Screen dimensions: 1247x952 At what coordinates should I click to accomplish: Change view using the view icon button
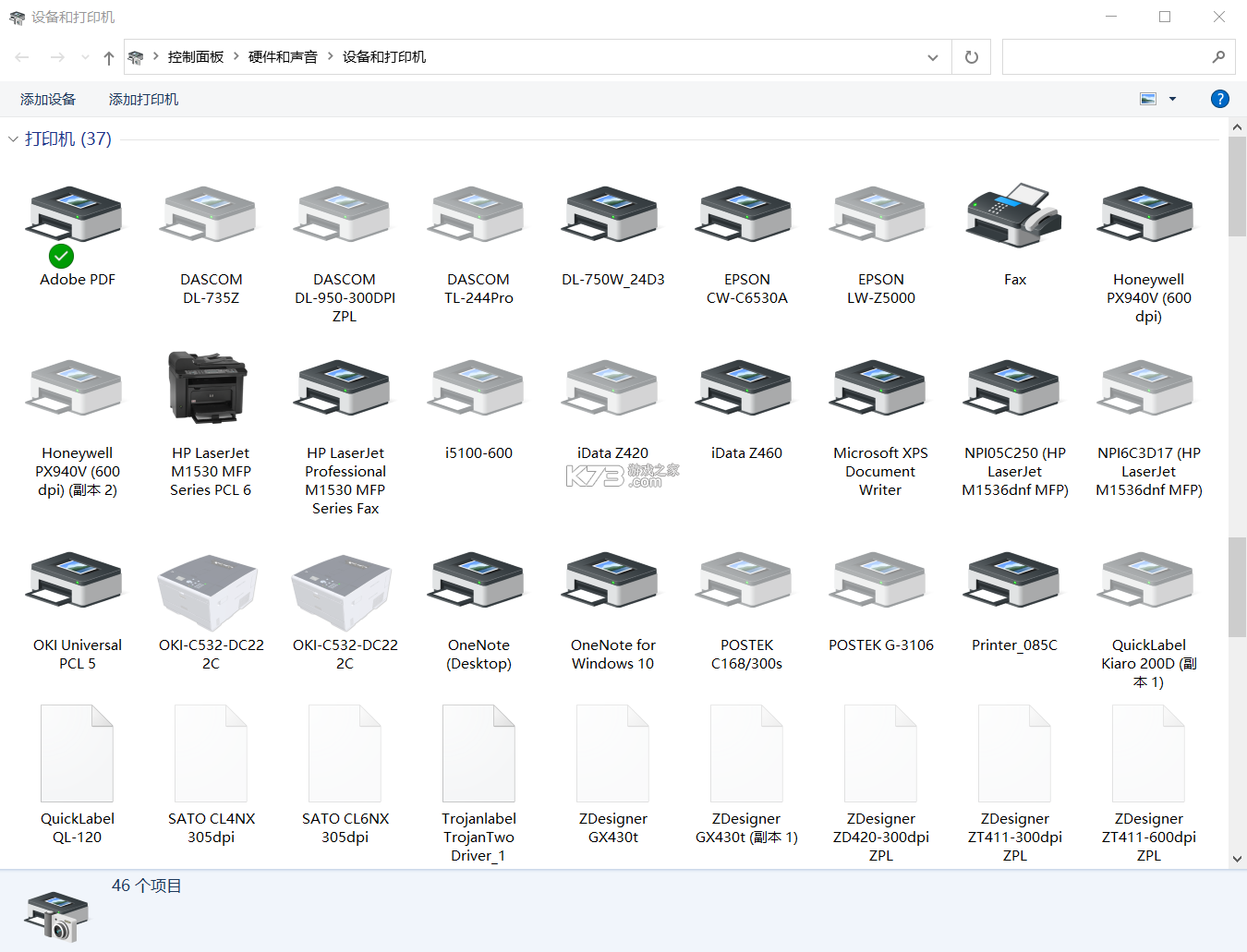pos(1148,99)
